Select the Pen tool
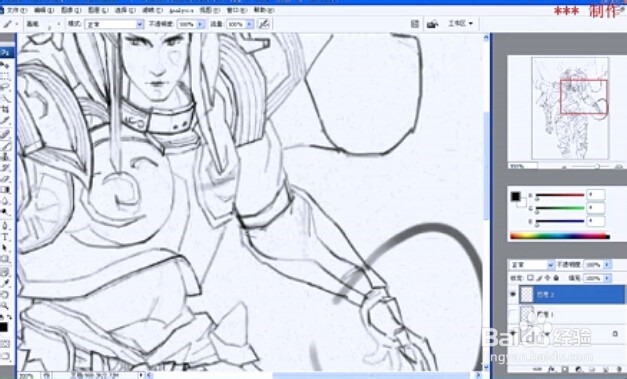This screenshot has height=379, width=627. click(6, 226)
